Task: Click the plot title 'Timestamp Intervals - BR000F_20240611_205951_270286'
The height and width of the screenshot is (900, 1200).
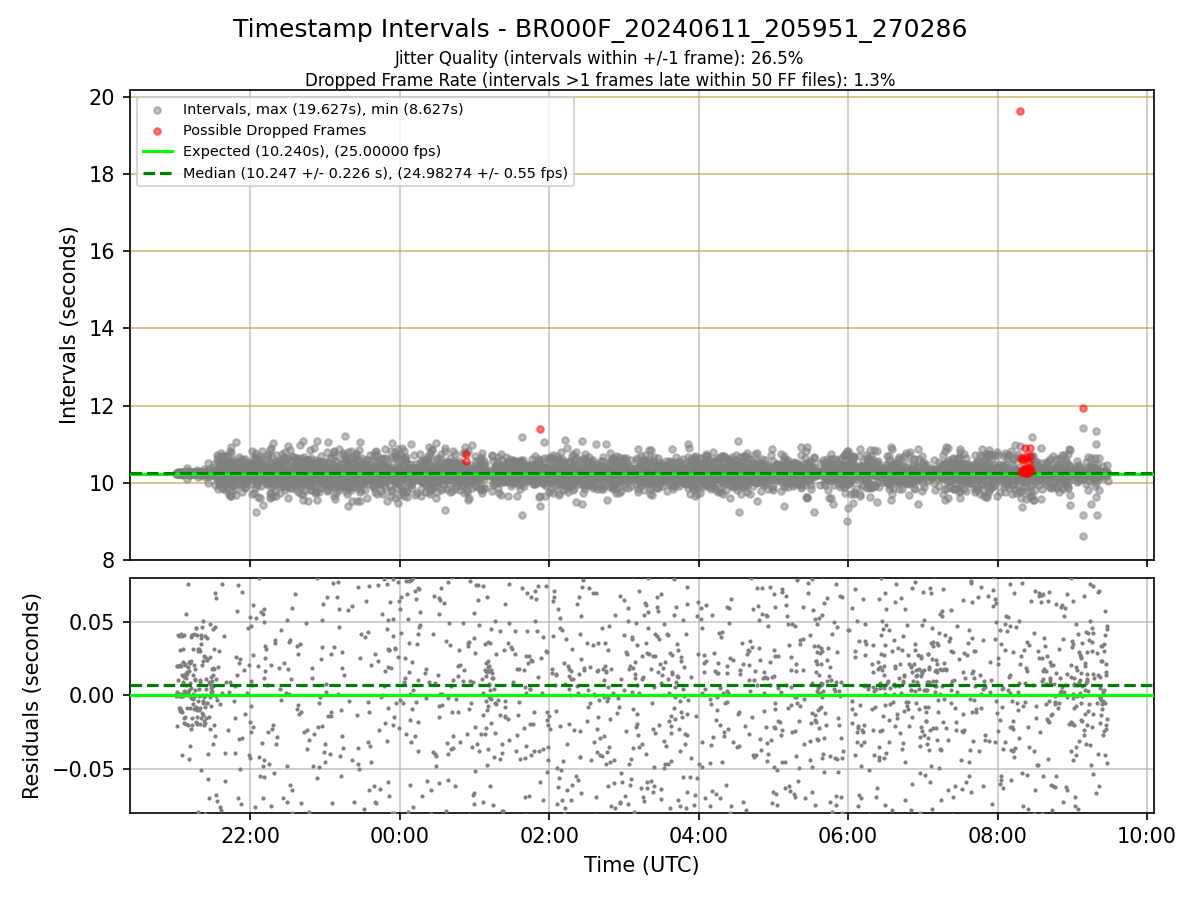Action: (x=600, y=29)
